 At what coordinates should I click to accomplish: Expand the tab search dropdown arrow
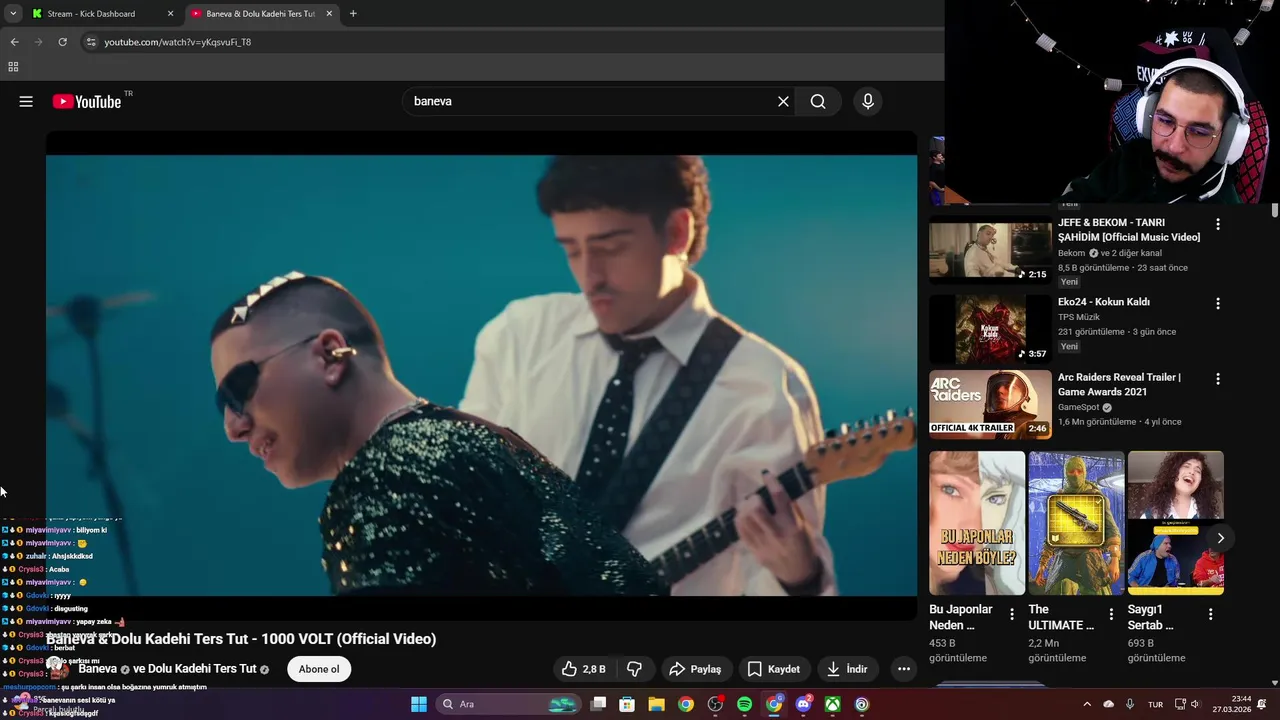coord(13,14)
